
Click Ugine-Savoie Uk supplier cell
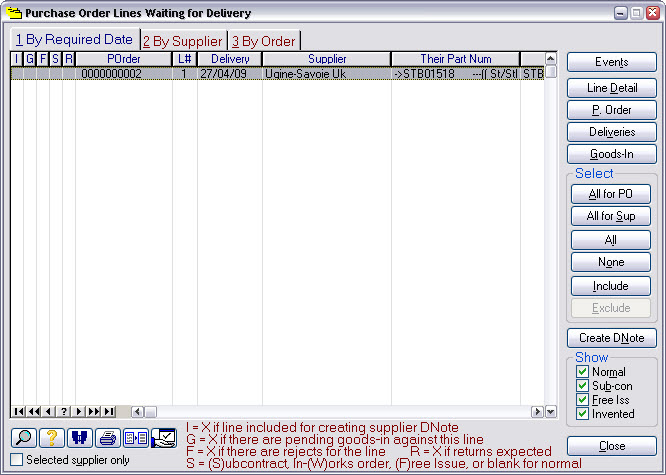(x=327, y=74)
